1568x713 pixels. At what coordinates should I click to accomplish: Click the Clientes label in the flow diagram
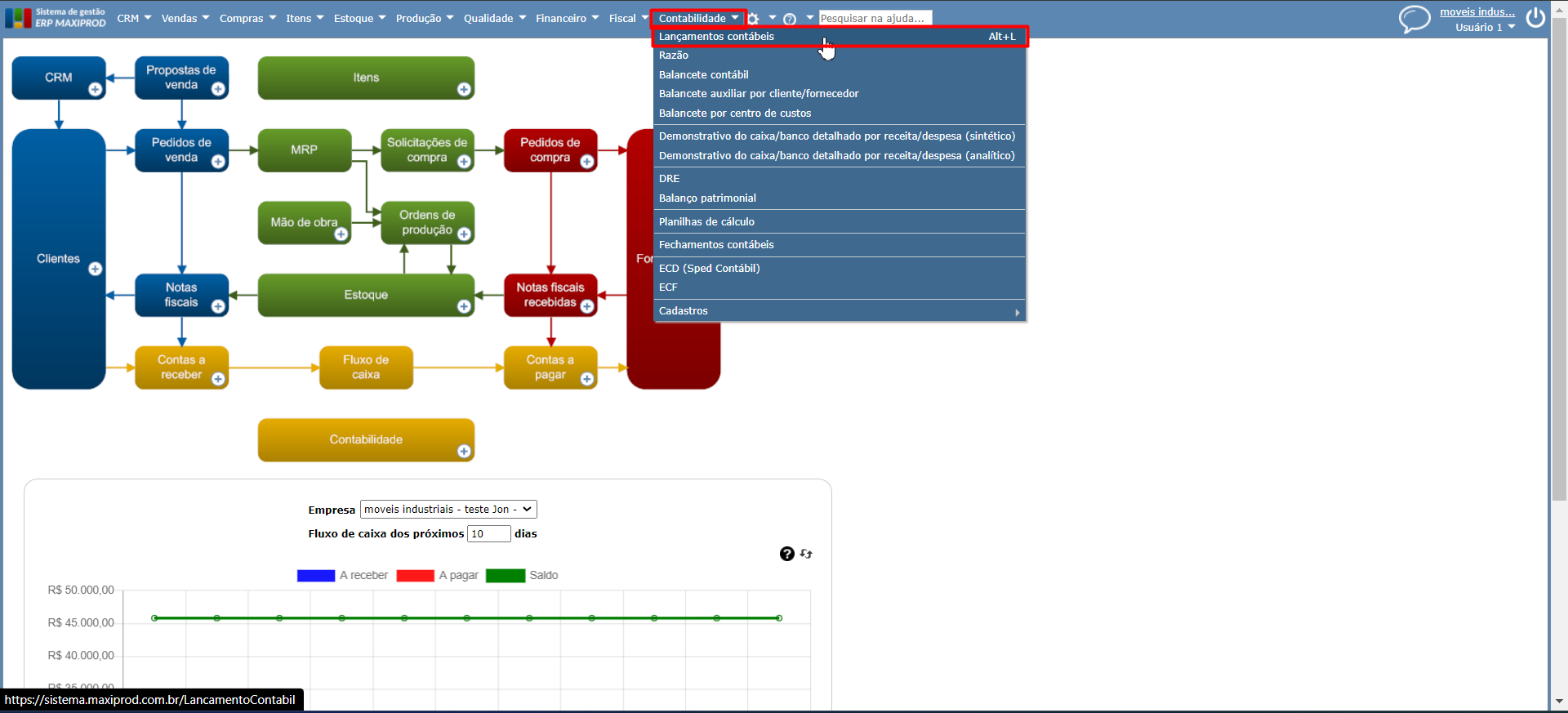click(x=58, y=259)
